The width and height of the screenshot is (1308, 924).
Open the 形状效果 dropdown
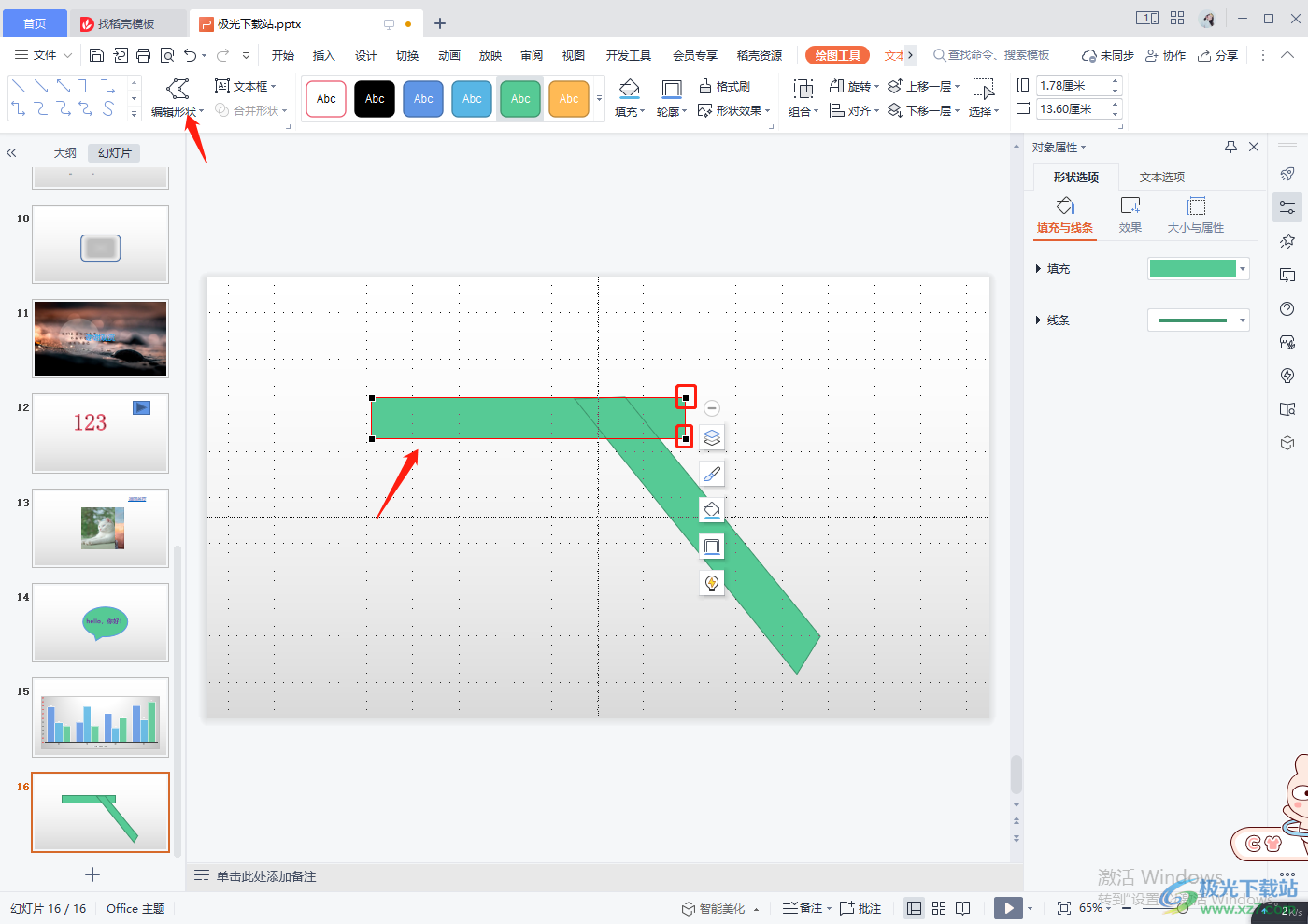734,110
